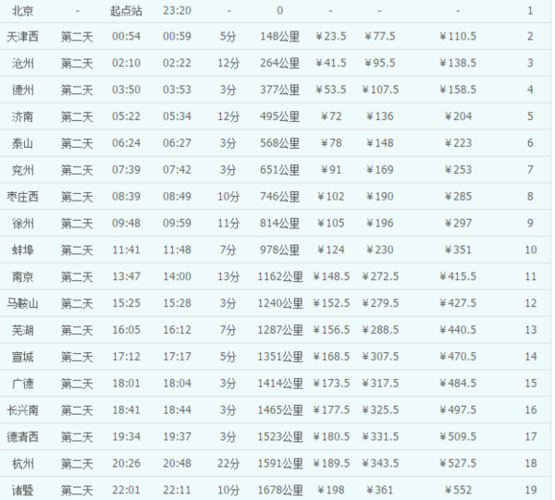Click arrival time 11:41
This screenshot has width=555, height=500.
pos(126,250)
